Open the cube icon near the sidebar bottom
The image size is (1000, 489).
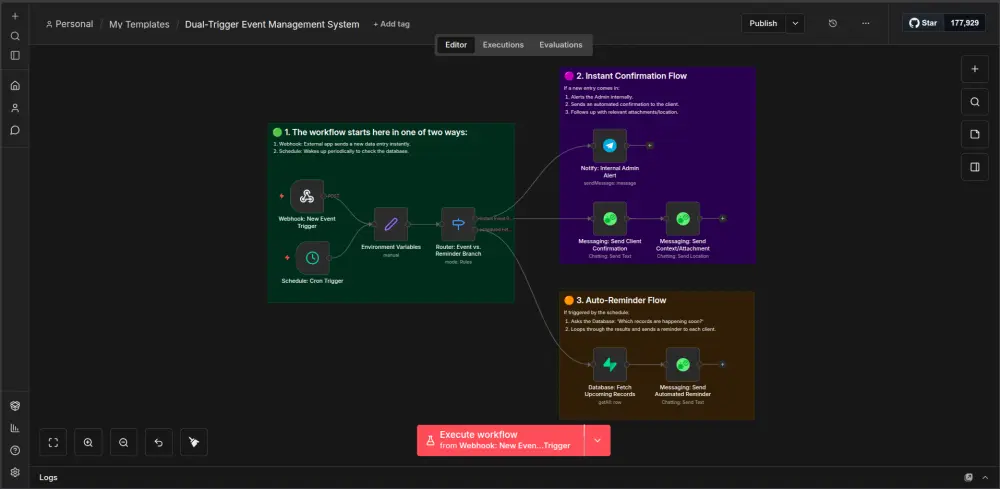tap(15, 406)
